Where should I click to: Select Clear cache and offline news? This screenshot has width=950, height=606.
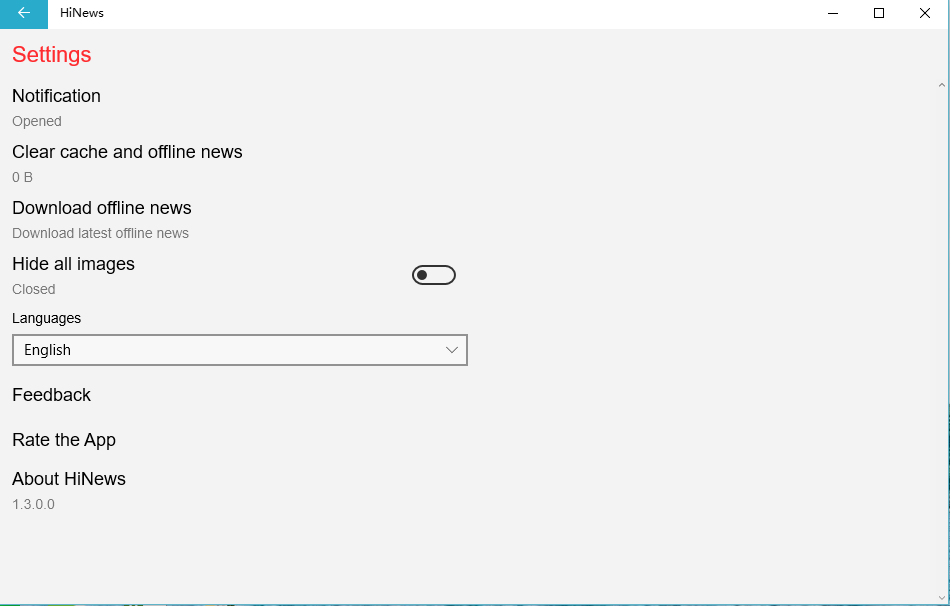127,152
